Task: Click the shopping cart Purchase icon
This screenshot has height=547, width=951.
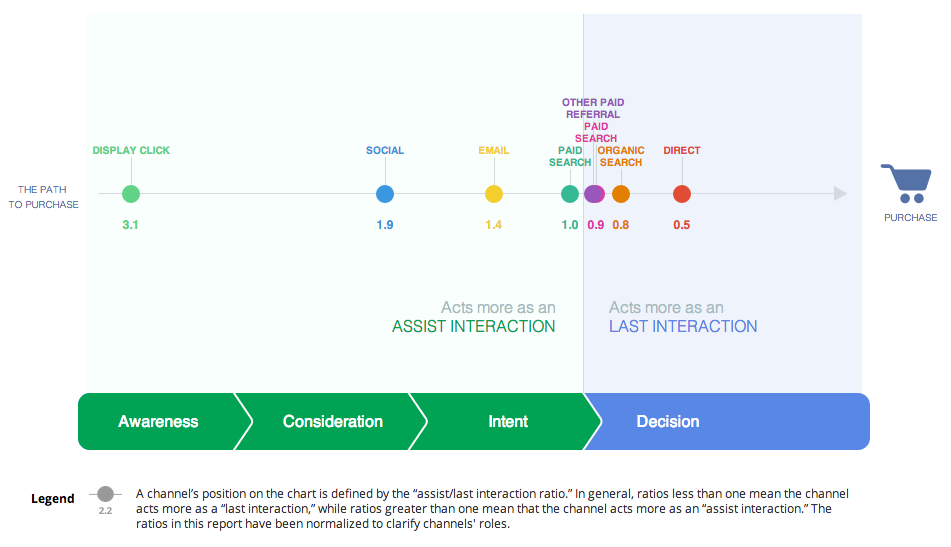Action: (906, 183)
